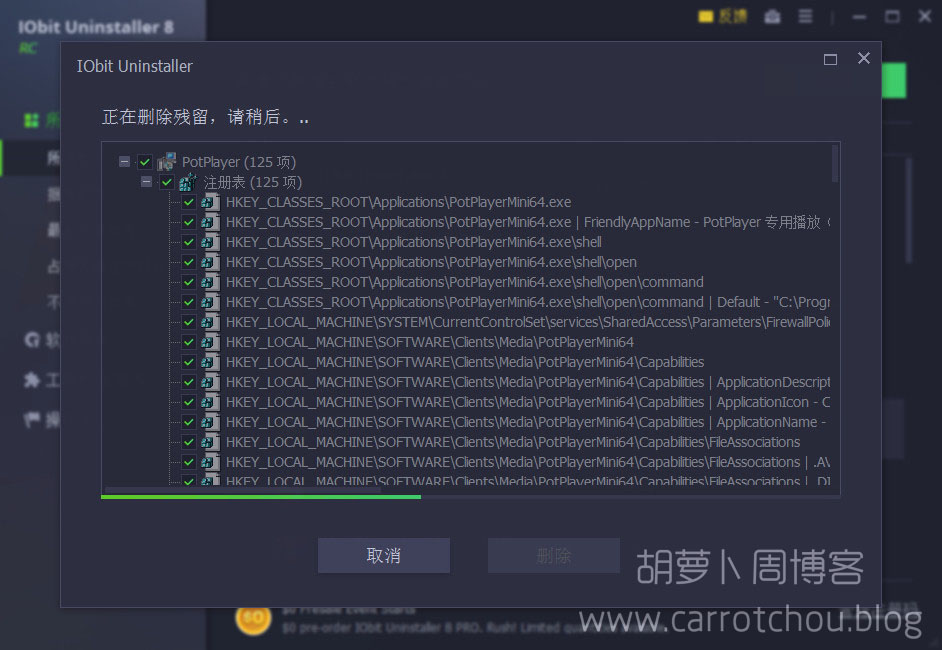Toggle checkbox on the FirewallPolicy row
This screenshot has height=650, width=942.
tap(189, 322)
